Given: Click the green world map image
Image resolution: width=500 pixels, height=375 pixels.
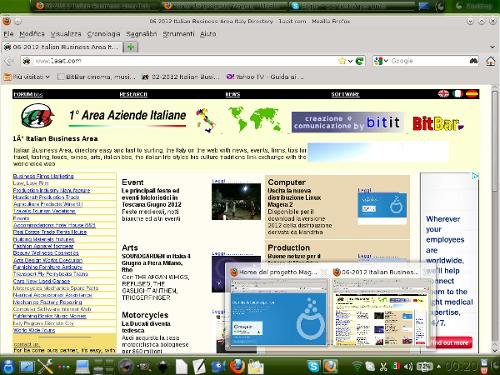Looking at the screenshot, I should (255, 119).
